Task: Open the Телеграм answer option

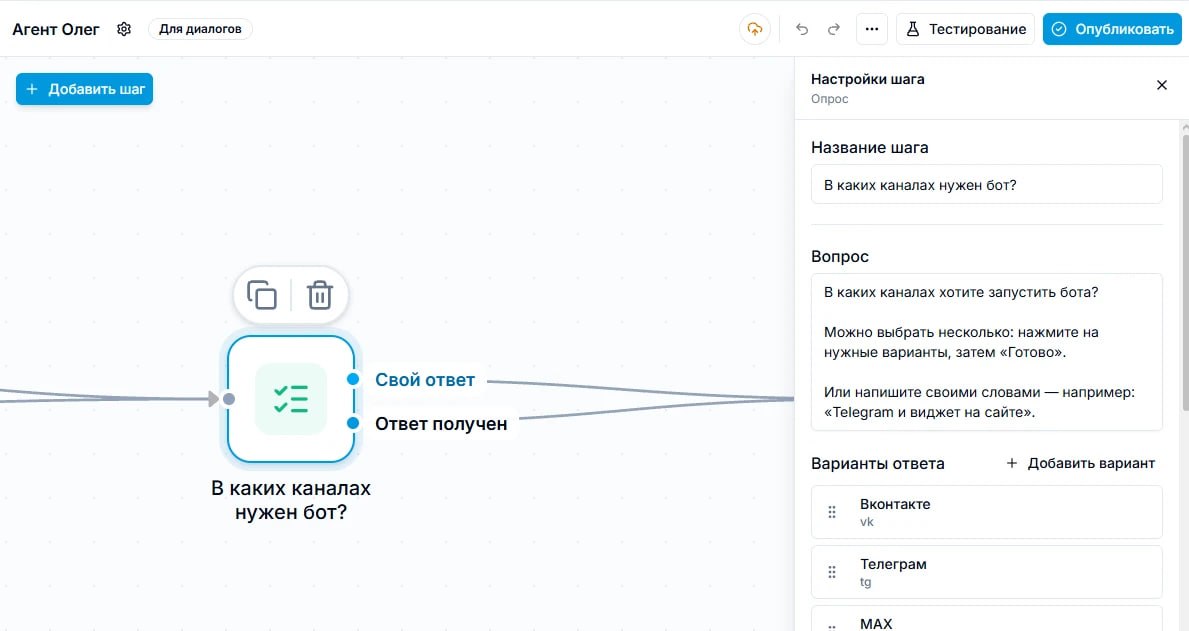Action: pyautogui.click(x=987, y=572)
